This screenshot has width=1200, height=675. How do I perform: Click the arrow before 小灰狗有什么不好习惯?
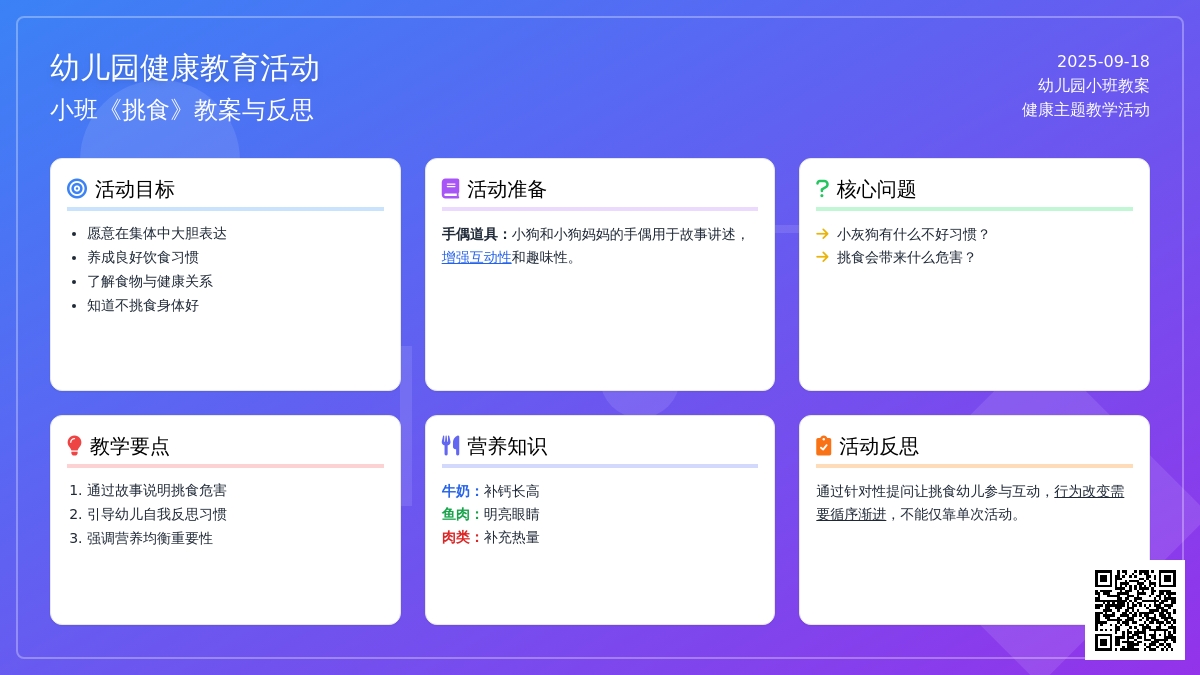pyautogui.click(x=822, y=234)
